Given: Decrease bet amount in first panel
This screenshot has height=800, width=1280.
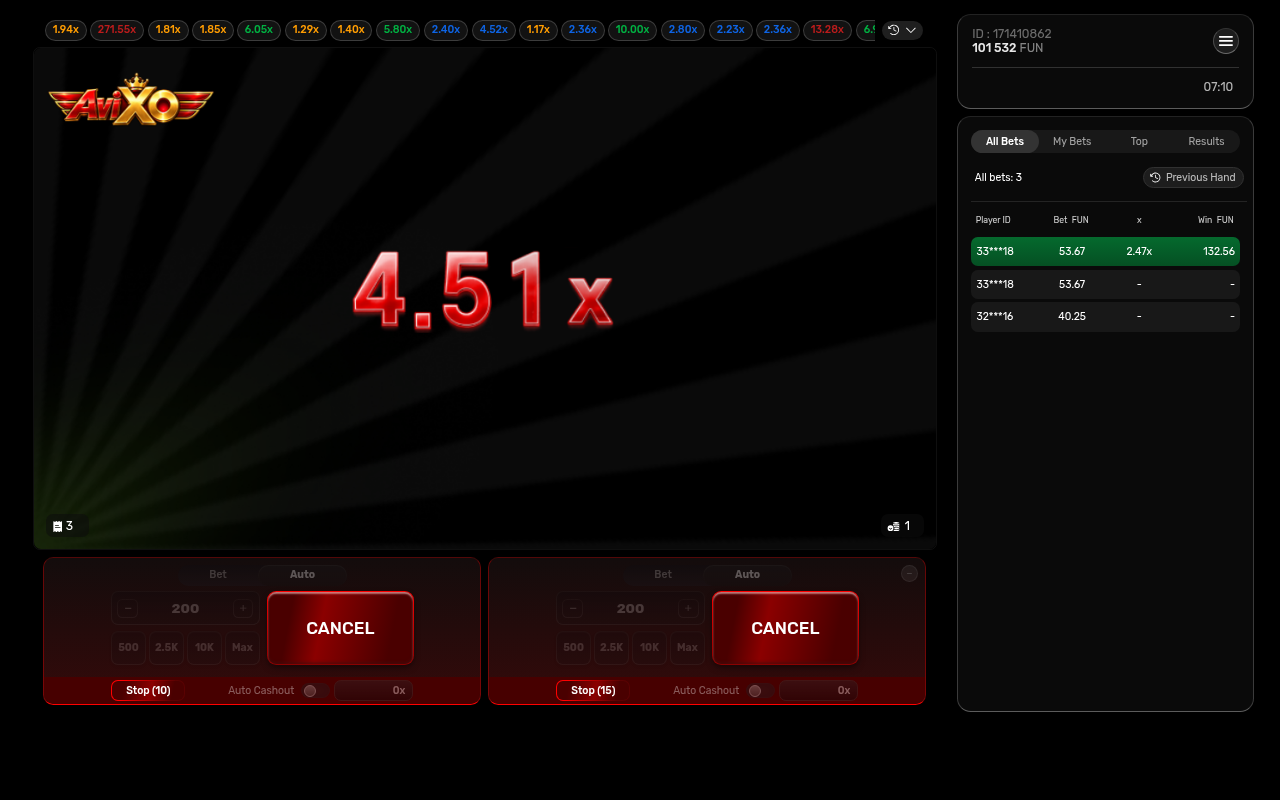Looking at the screenshot, I should point(128,608).
